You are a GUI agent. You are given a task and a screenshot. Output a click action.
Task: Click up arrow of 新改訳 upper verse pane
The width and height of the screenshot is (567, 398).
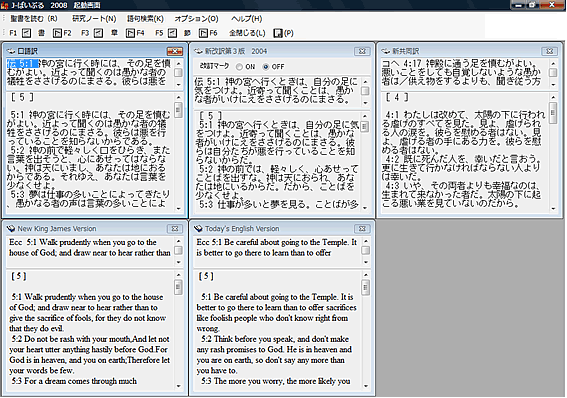(365, 82)
